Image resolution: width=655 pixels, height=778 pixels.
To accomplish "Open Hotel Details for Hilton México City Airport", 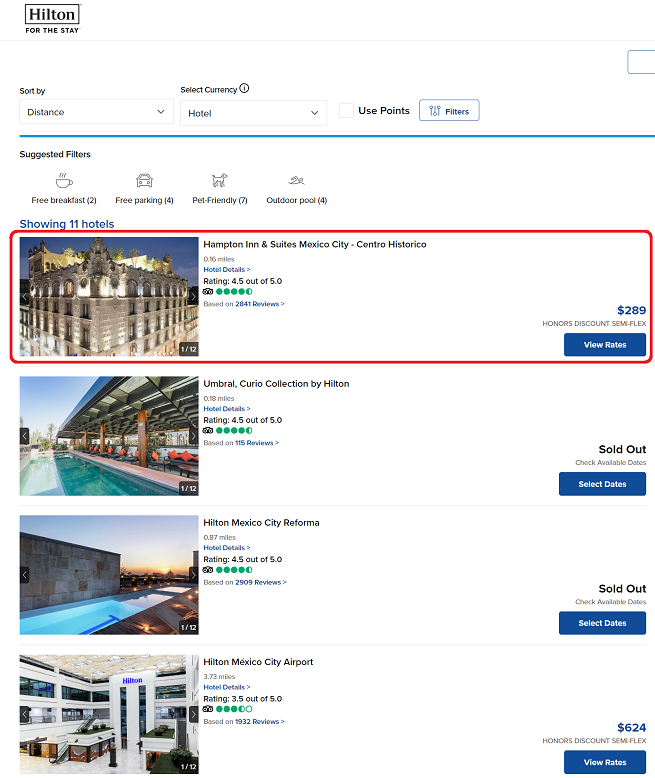I will click(x=227, y=687).
